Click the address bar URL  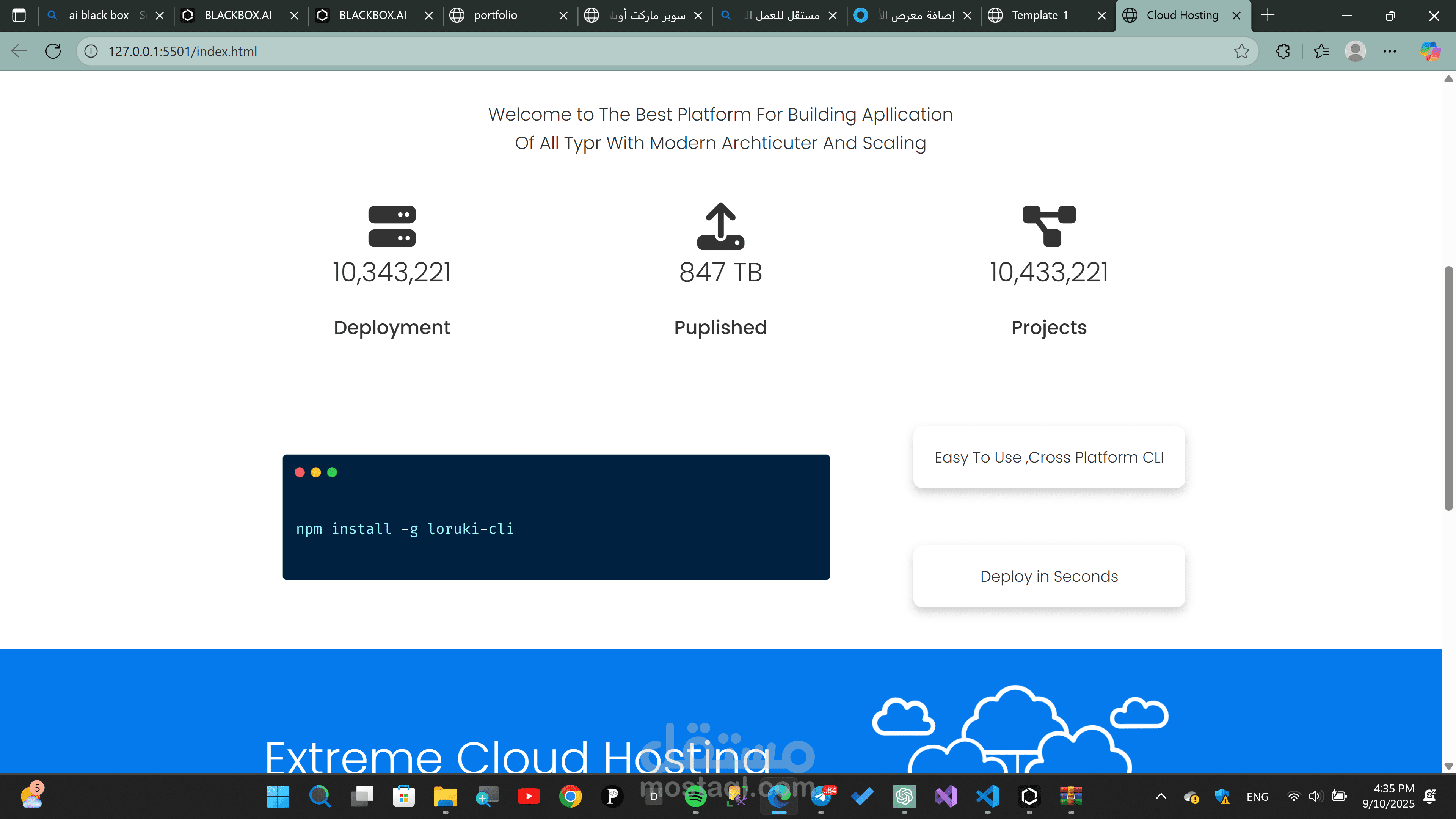pyautogui.click(x=182, y=52)
